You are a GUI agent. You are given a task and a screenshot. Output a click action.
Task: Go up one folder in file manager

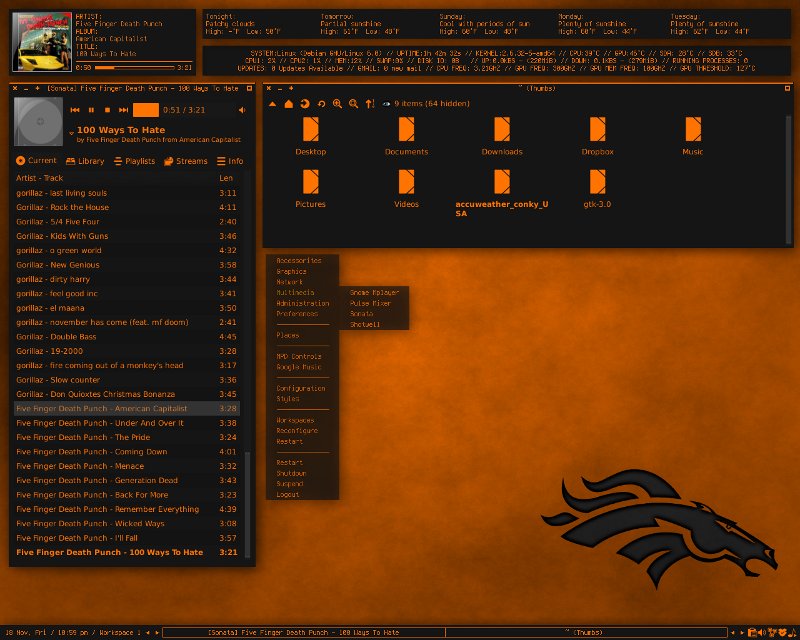[x=272, y=104]
